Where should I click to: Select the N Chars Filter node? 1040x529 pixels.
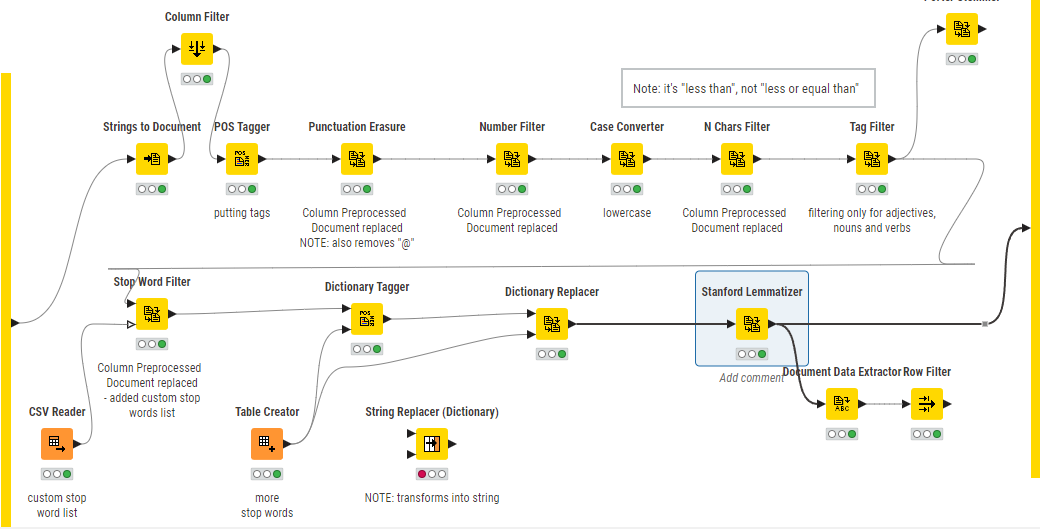coord(737,159)
